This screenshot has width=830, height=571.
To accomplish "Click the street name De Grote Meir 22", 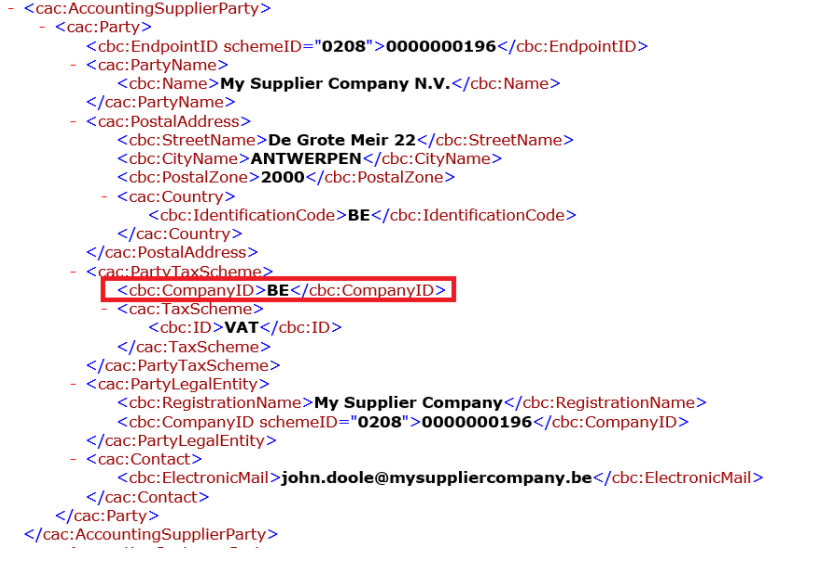I will pyautogui.click(x=341, y=140).
